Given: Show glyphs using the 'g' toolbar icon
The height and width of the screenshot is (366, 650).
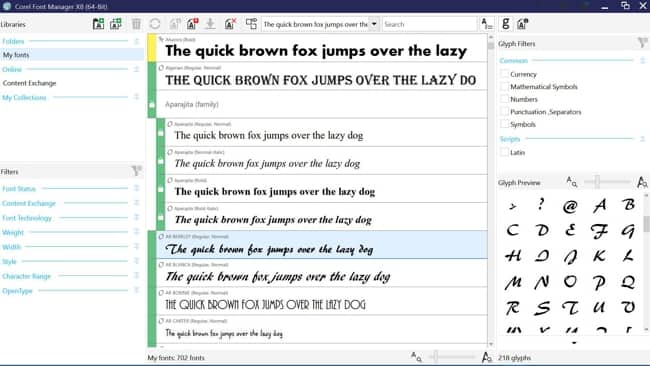Looking at the screenshot, I should tap(506, 24).
